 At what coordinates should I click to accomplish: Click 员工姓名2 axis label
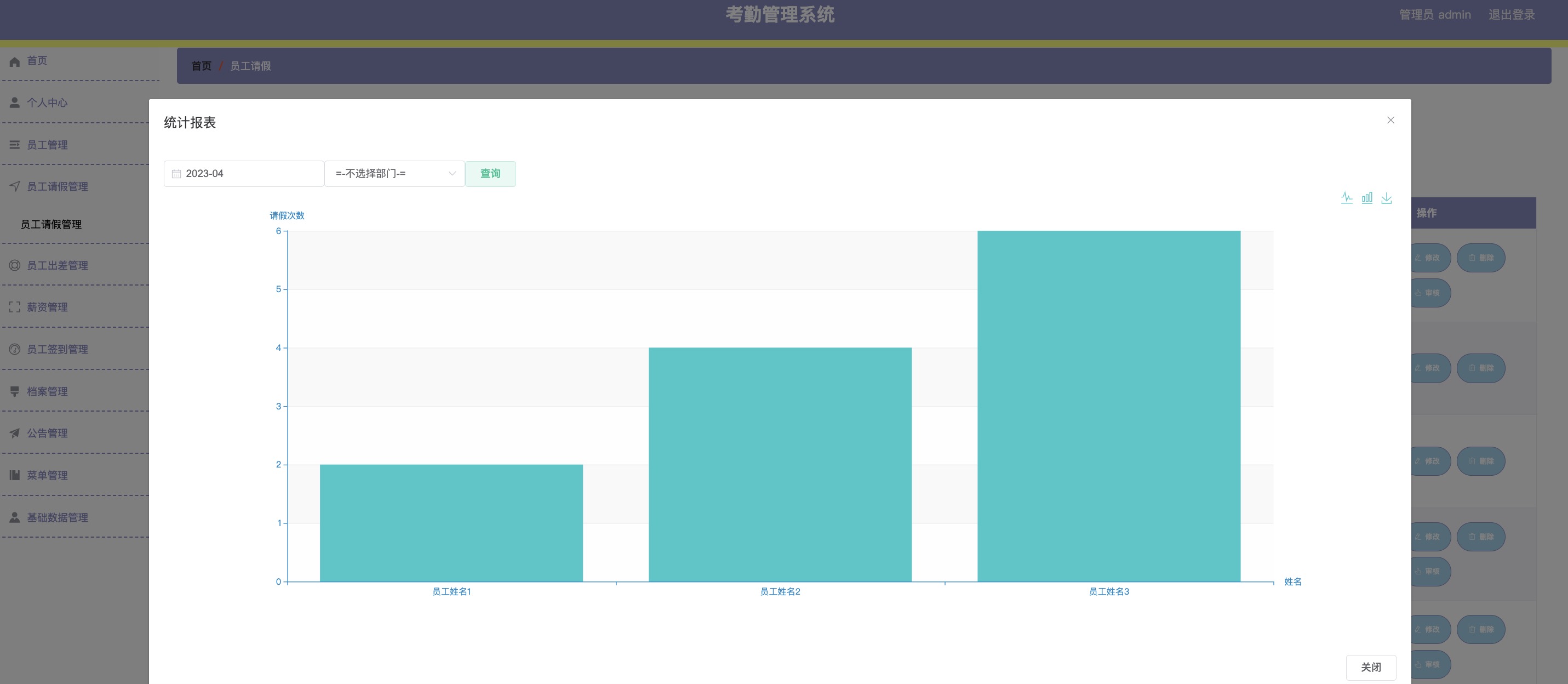[780, 591]
